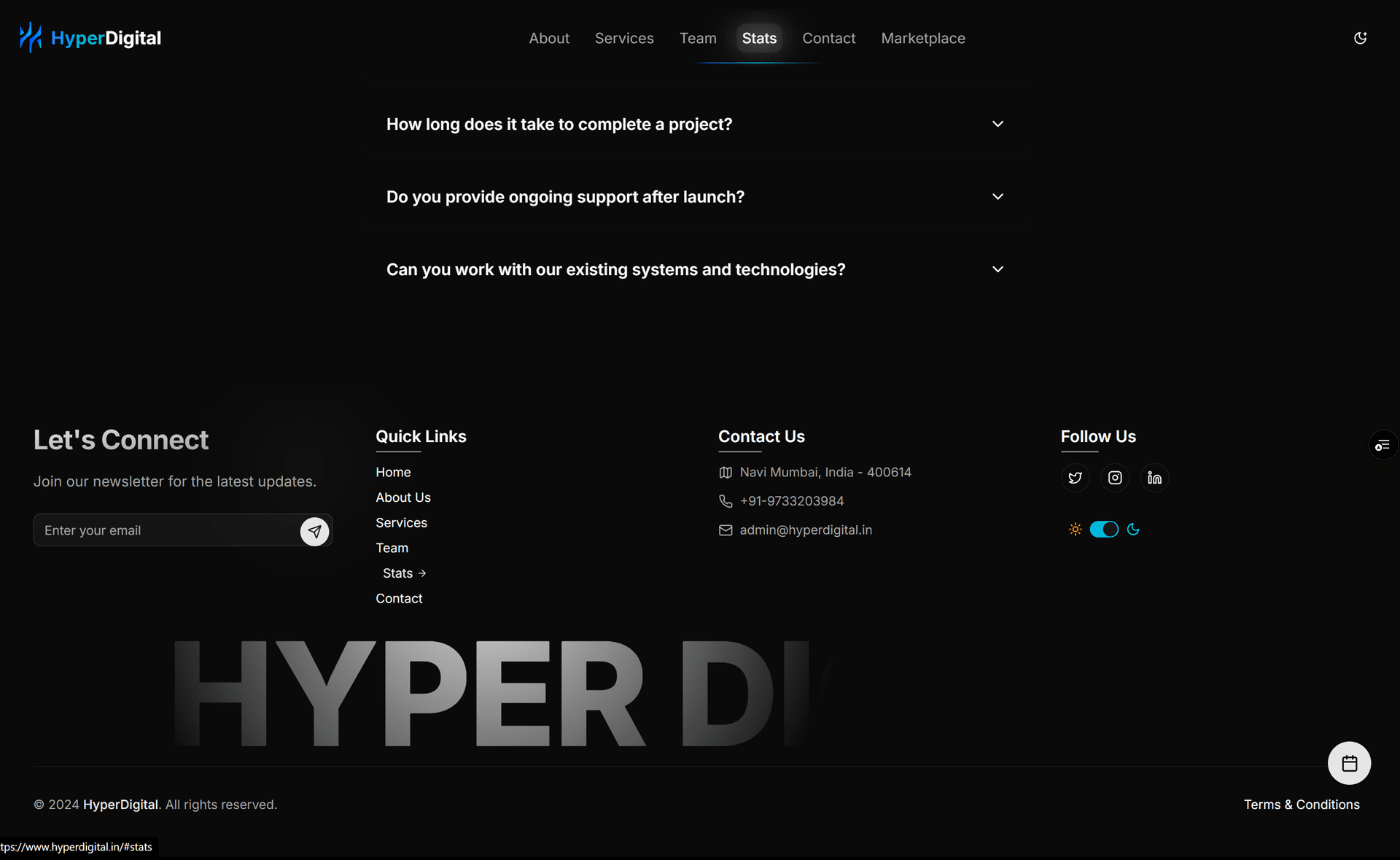This screenshot has width=1400, height=860.
Task: Open the side panel list icon
Action: [x=1382, y=445]
